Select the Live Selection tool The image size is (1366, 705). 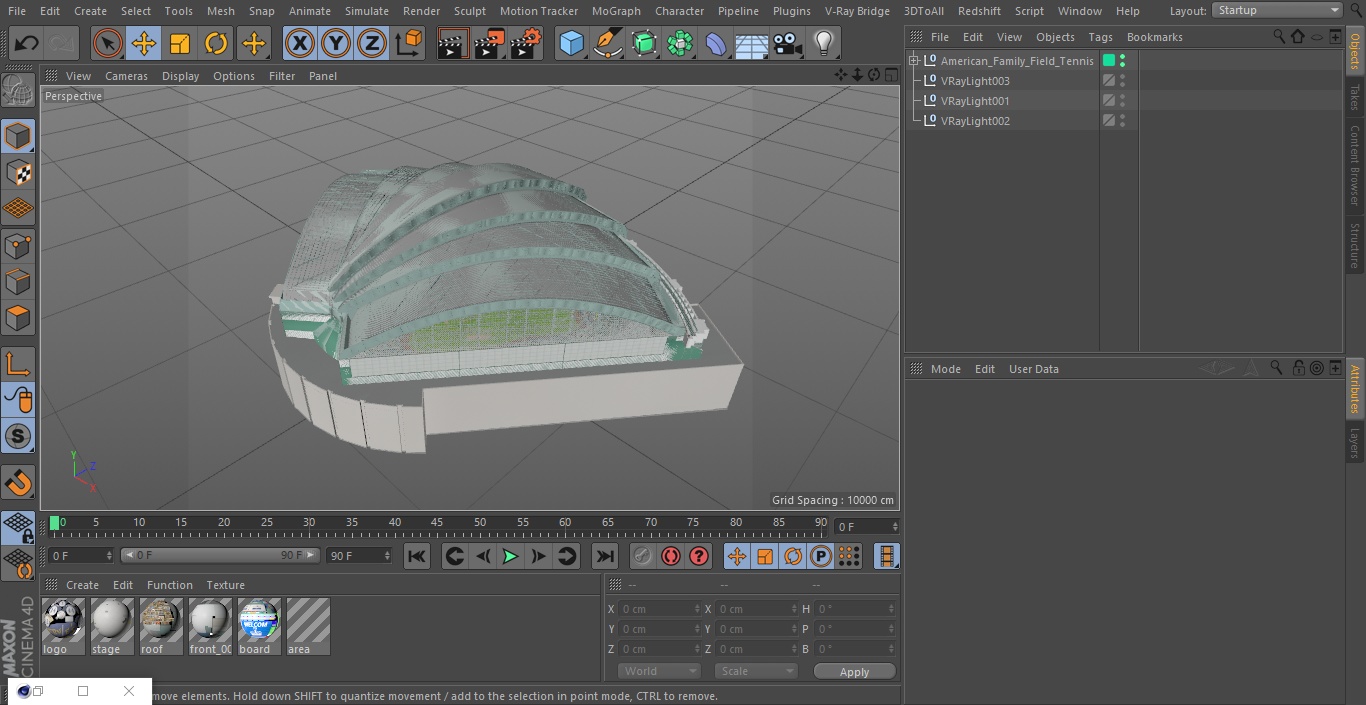(108, 44)
